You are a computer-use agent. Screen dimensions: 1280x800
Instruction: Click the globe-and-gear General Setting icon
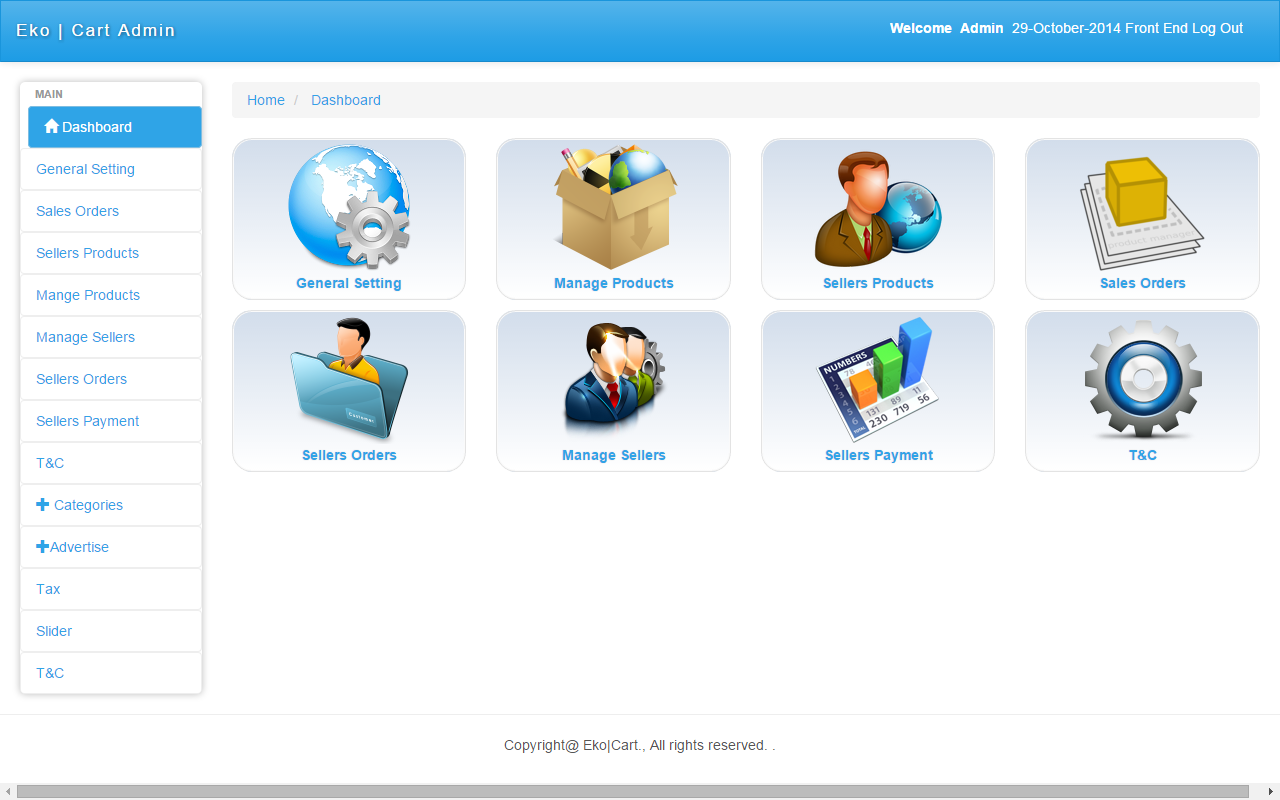click(x=348, y=207)
